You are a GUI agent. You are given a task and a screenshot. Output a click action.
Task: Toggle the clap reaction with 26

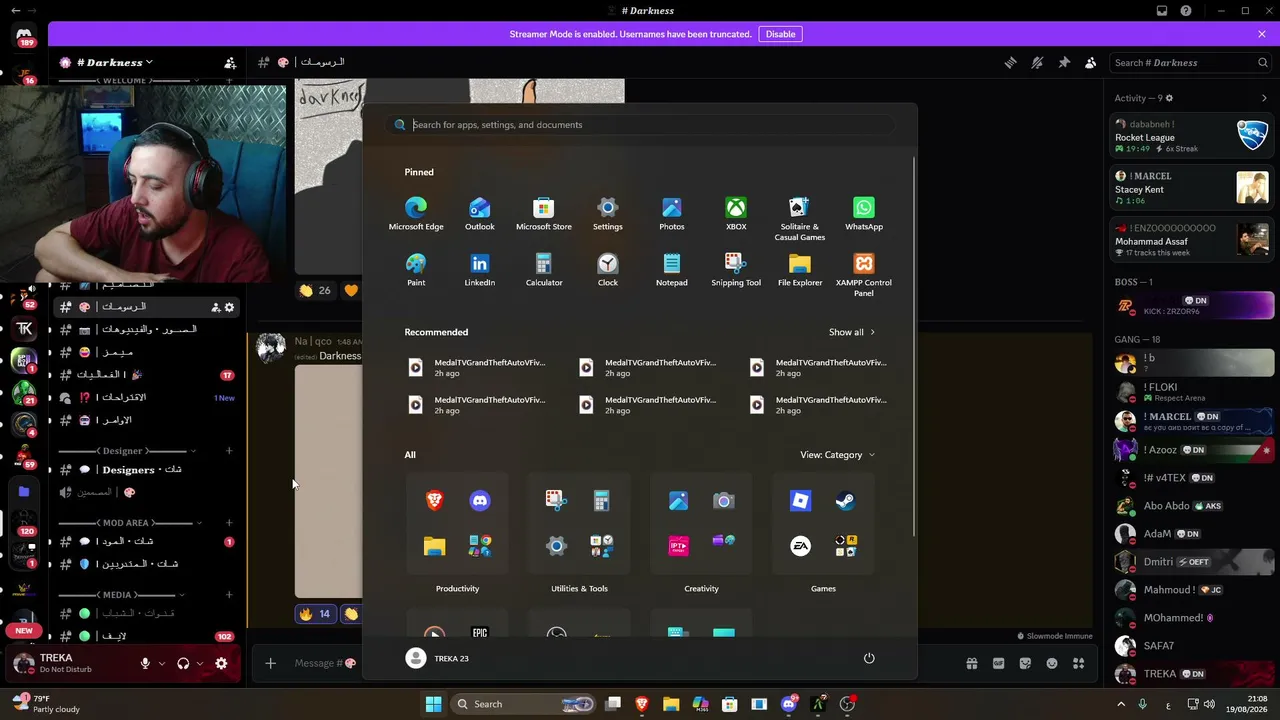(x=315, y=290)
